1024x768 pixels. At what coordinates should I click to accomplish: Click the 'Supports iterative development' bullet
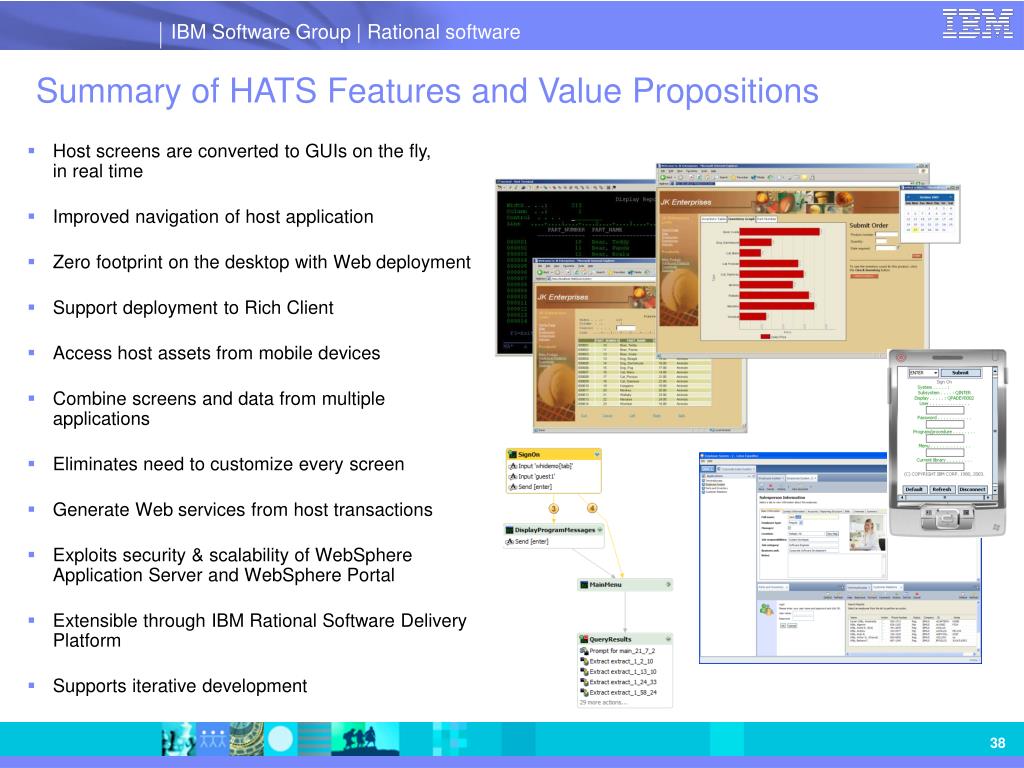[180, 686]
